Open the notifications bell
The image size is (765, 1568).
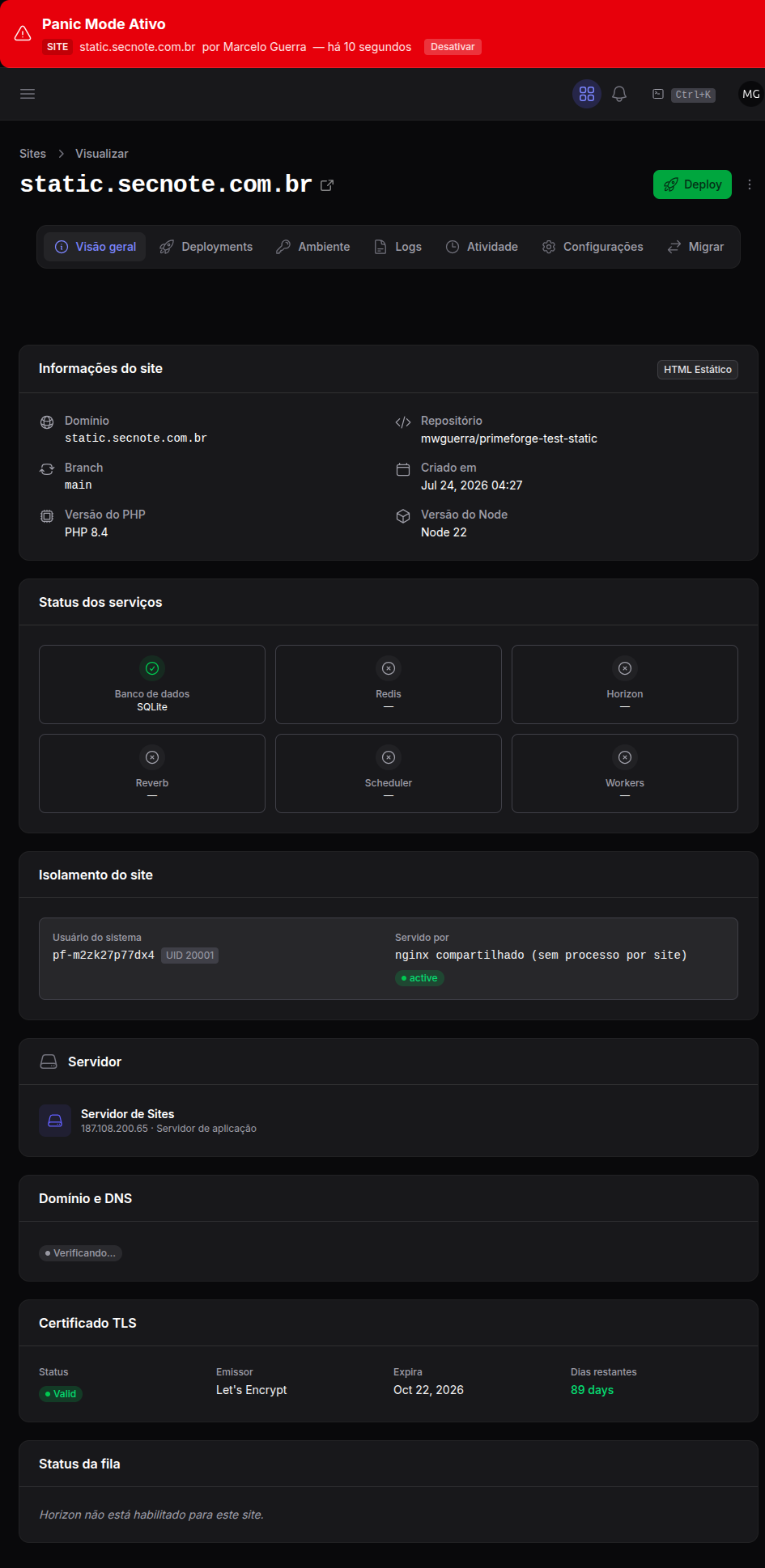[x=619, y=94]
